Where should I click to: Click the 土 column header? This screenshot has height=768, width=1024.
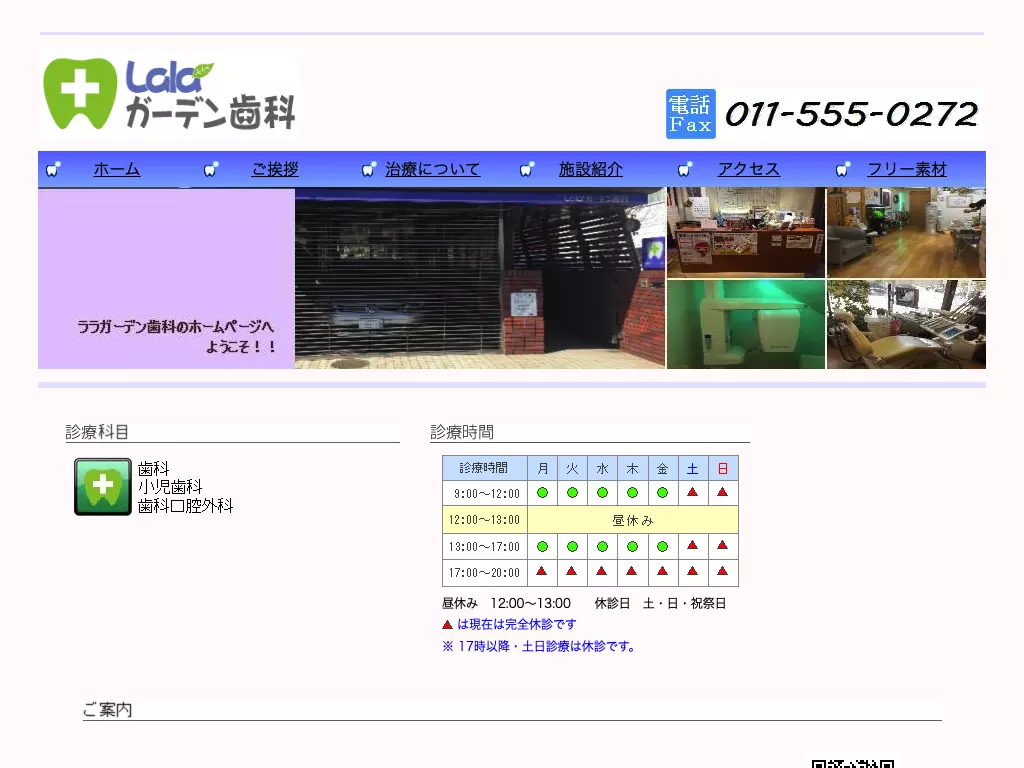692,468
